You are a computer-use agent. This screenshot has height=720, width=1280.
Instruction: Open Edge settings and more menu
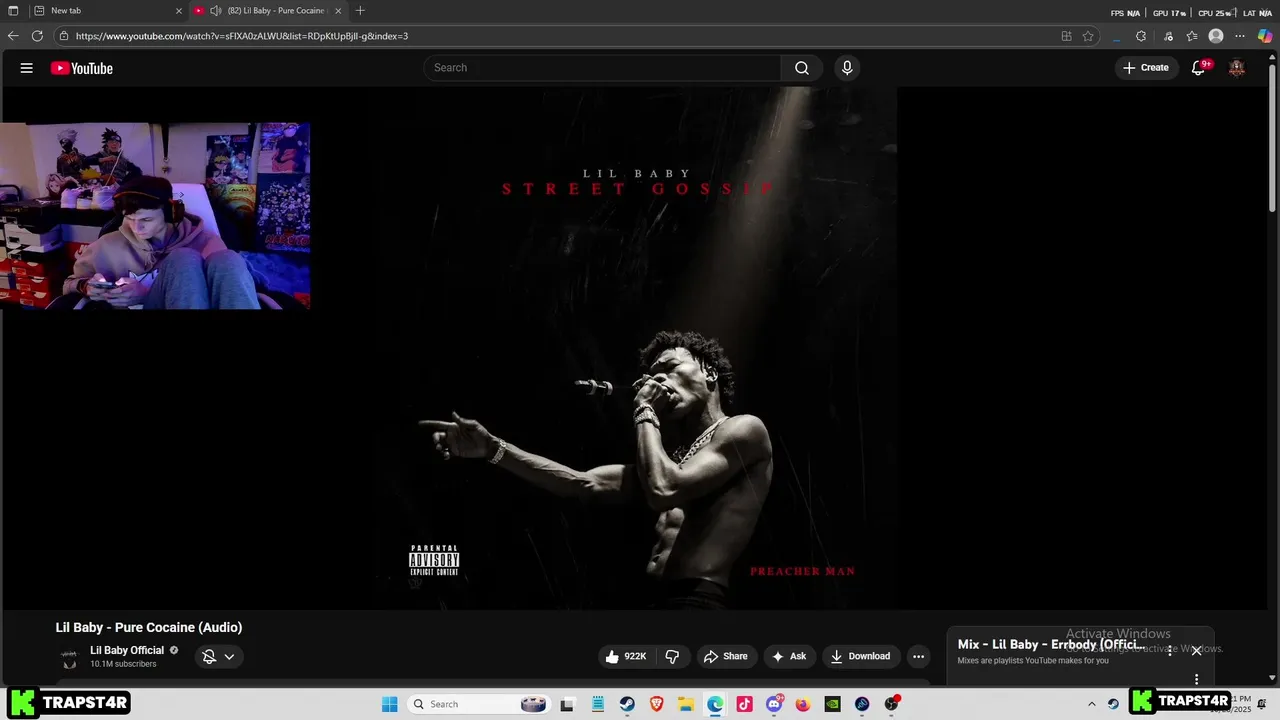[x=1241, y=36]
